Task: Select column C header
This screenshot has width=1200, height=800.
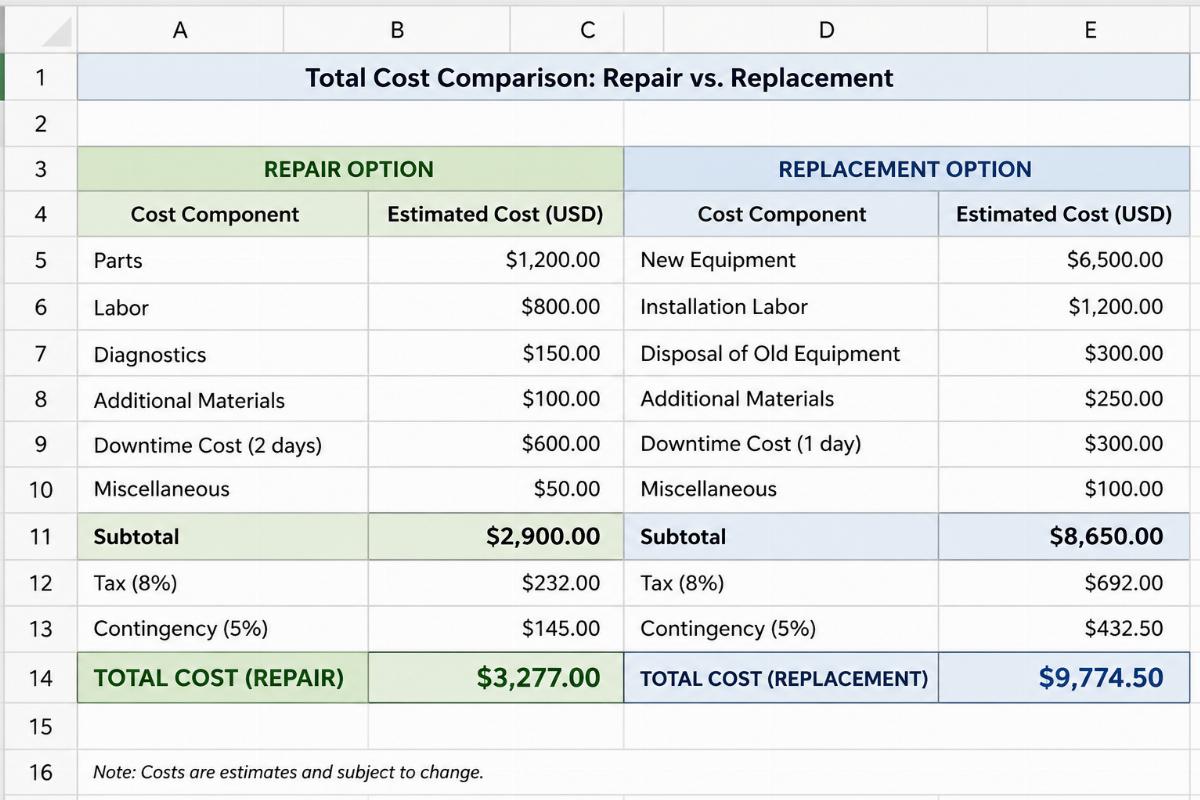Action: point(587,30)
